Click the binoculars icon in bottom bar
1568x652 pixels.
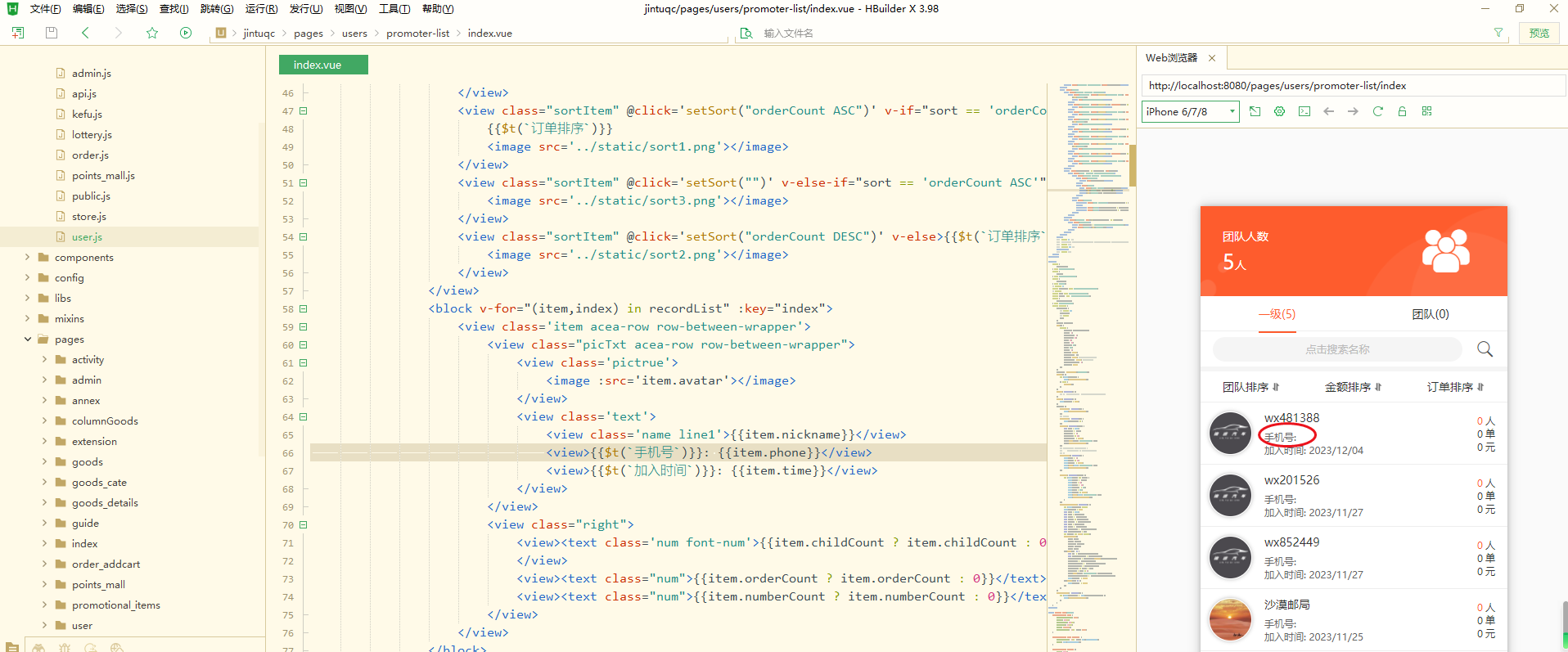(38, 647)
